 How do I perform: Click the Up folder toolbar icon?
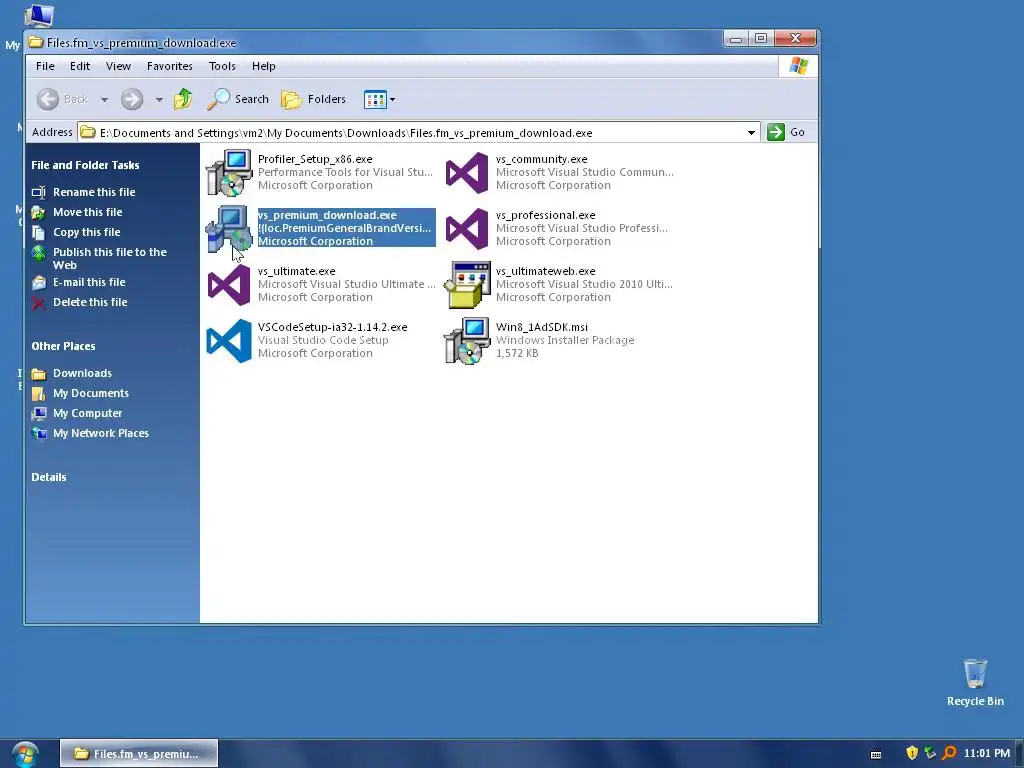click(184, 99)
